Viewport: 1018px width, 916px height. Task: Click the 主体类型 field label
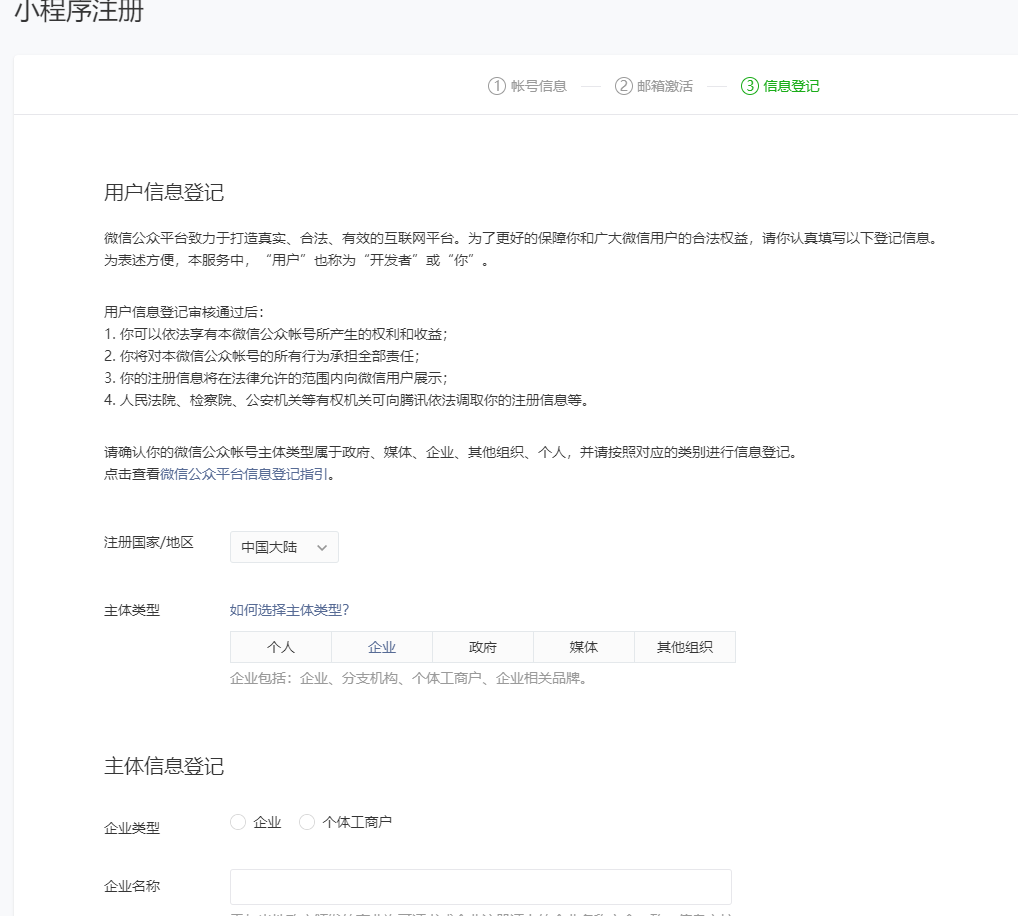click(x=132, y=610)
